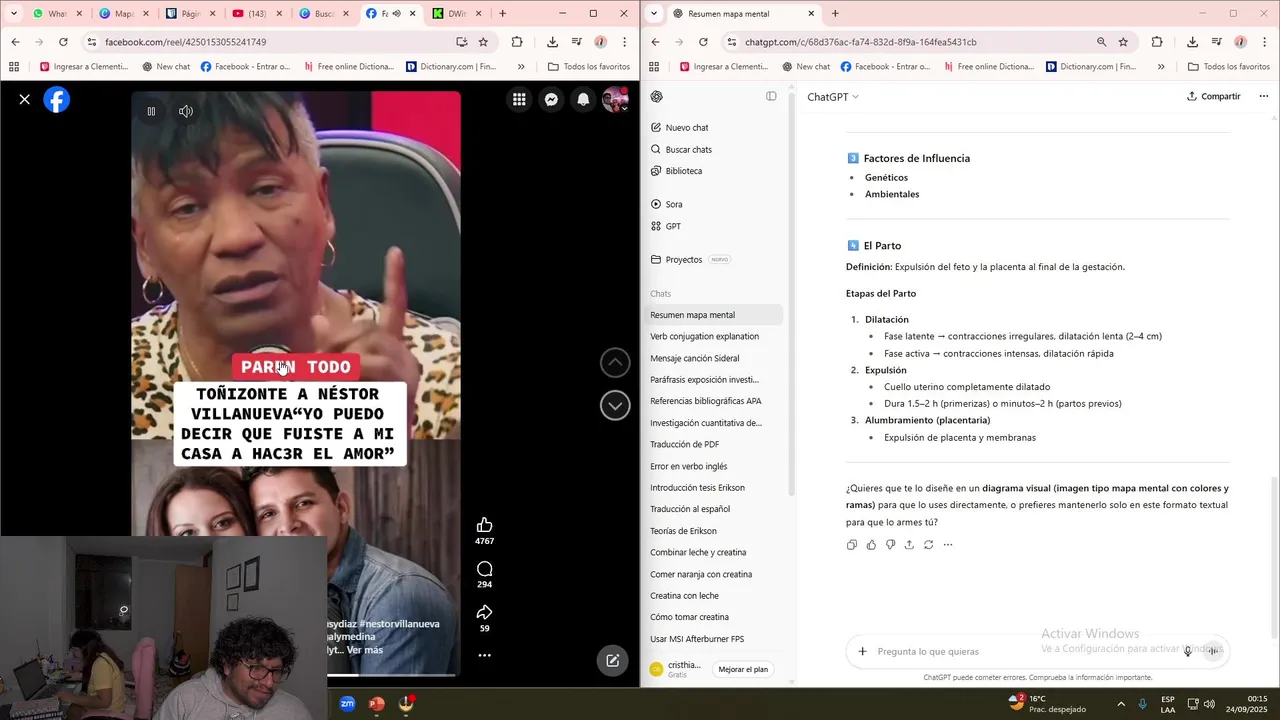
Task: Open media control icon in Facebook window
Action: (577, 42)
